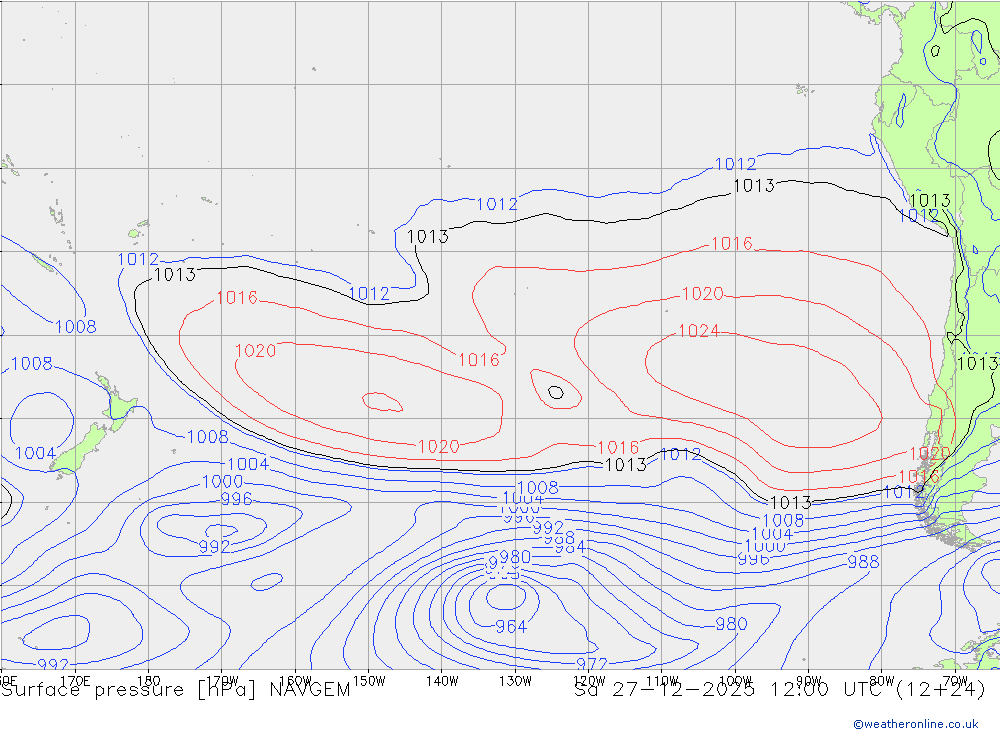1000x733 pixels.
Task: Select the 1004 label west of New Zealand
Action: (35, 454)
